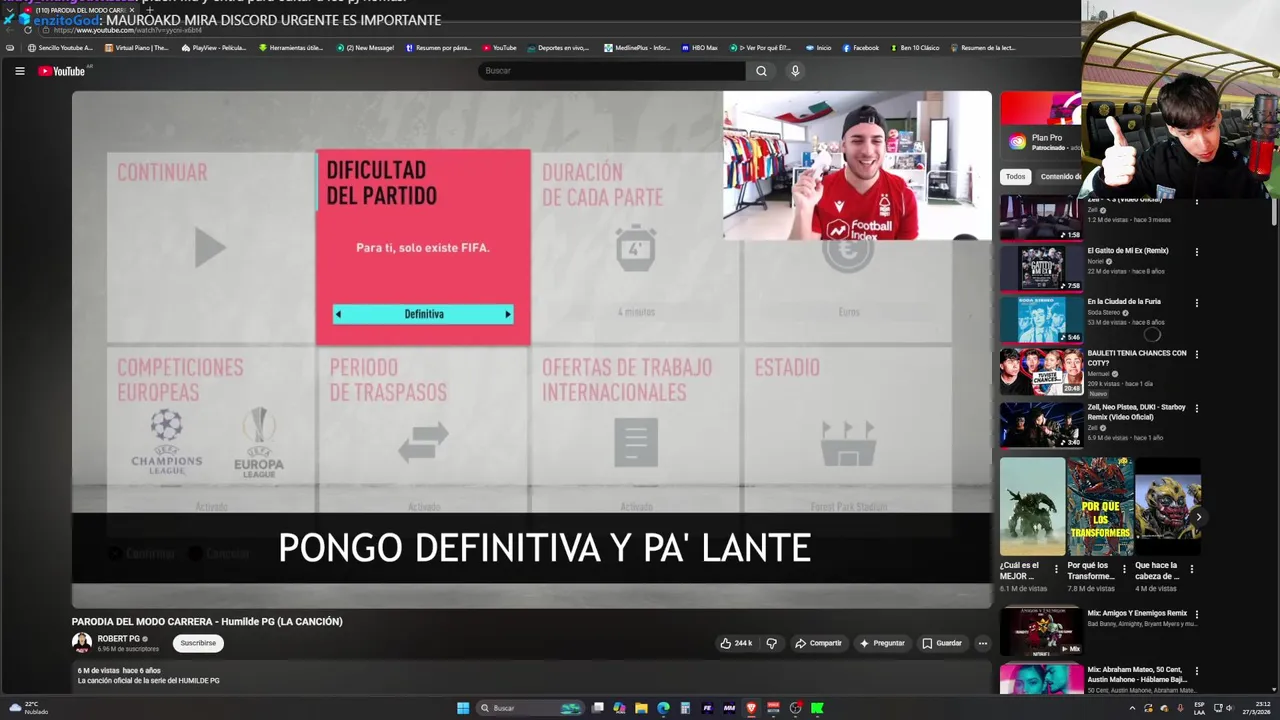Start voice search with the microphone icon
The width and height of the screenshot is (1280, 720).
(795, 71)
